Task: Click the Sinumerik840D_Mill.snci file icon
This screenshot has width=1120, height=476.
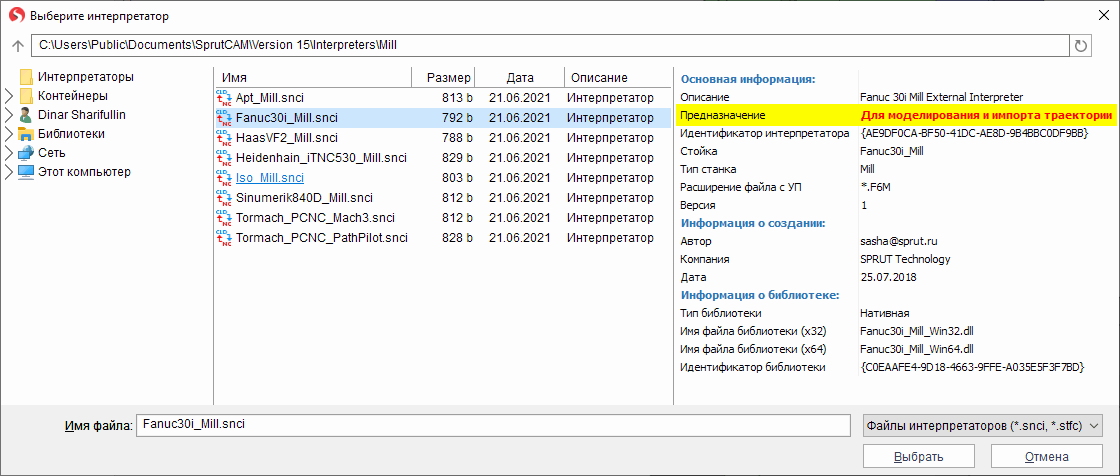Action: (x=224, y=198)
